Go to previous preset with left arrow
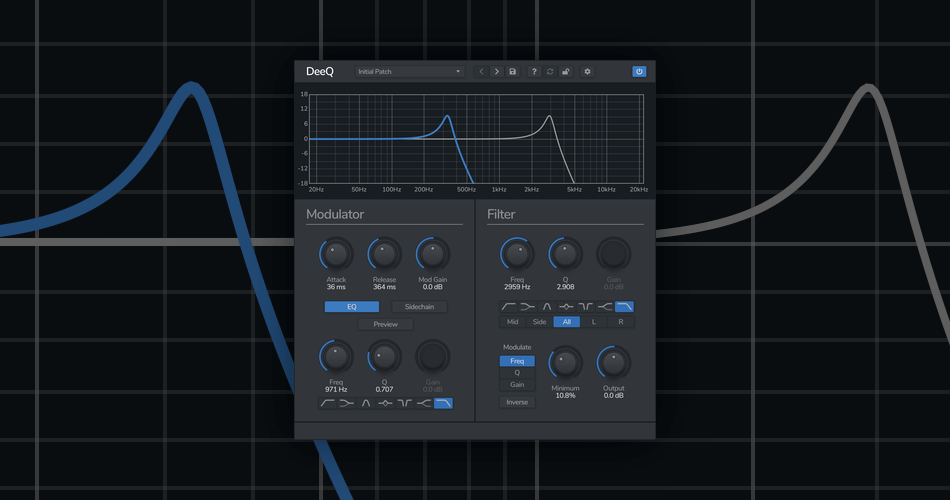Image resolution: width=950 pixels, height=500 pixels. coord(482,72)
